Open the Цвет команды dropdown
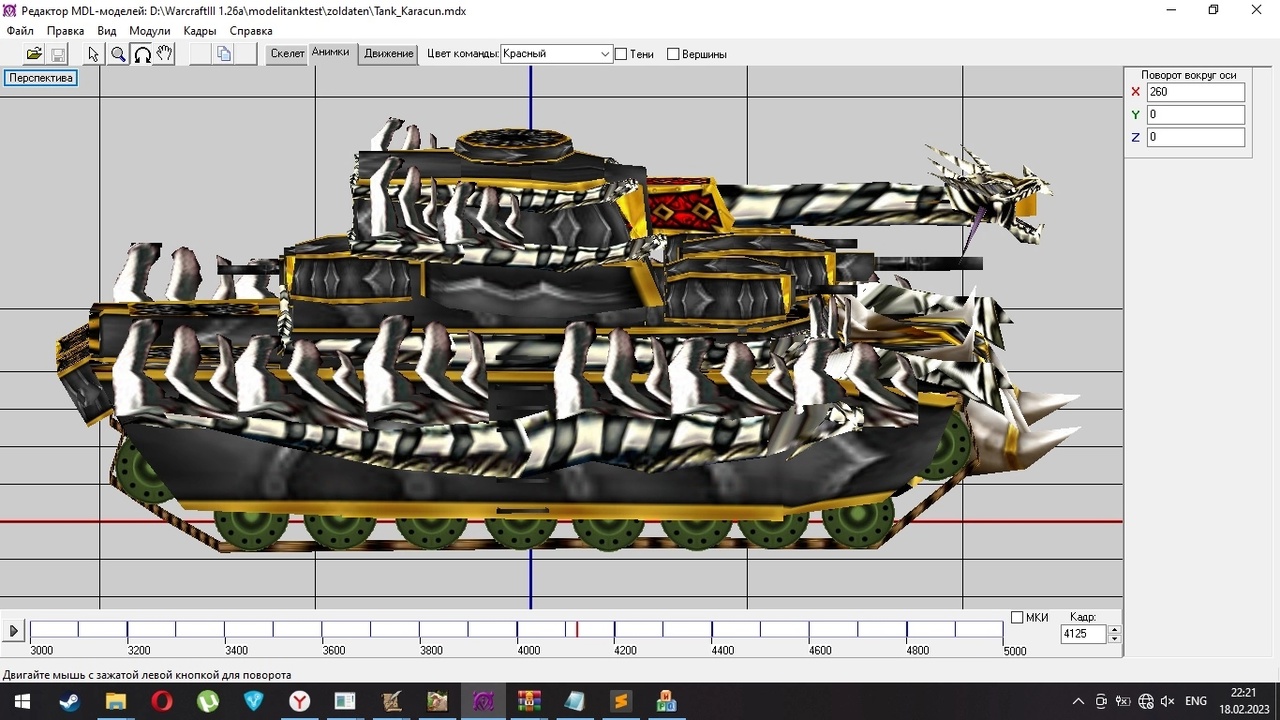The image size is (1280, 720). pyautogui.click(x=556, y=54)
